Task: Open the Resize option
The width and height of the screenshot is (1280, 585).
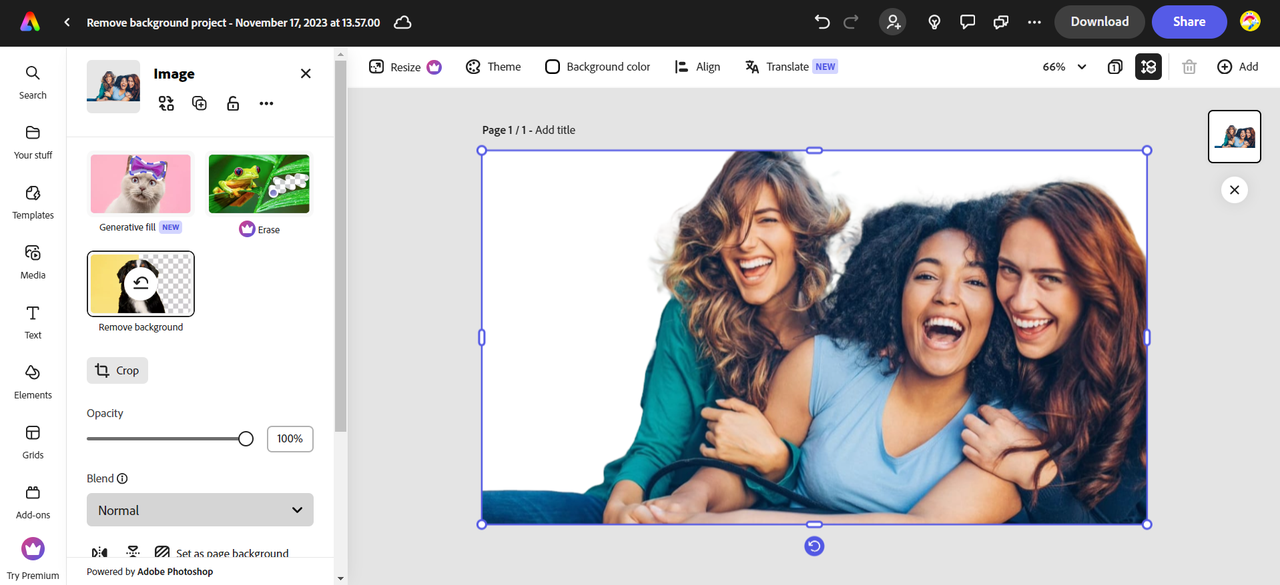Action: (404, 67)
